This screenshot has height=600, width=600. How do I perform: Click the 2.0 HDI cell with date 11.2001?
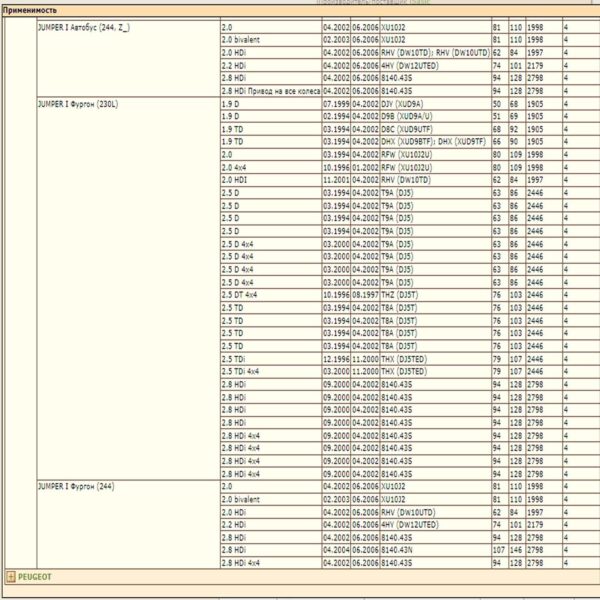pos(271,180)
